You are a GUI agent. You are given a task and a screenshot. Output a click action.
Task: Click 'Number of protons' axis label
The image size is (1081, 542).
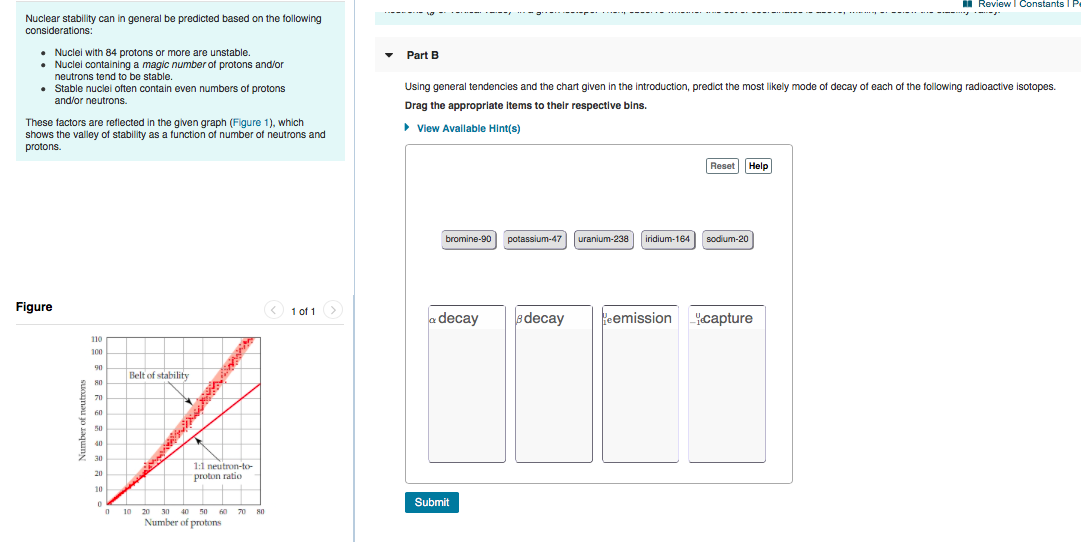pos(183,523)
